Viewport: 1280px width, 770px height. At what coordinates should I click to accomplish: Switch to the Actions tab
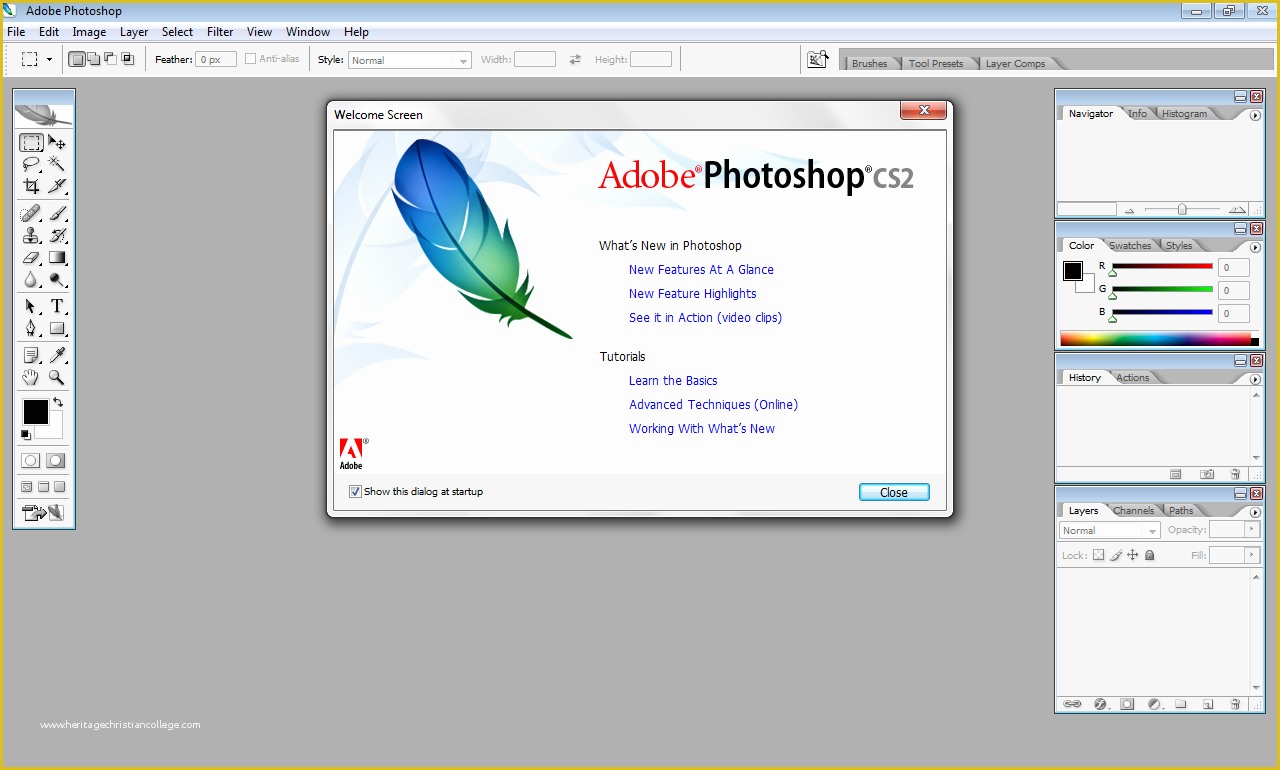click(x=1133, y=377)
